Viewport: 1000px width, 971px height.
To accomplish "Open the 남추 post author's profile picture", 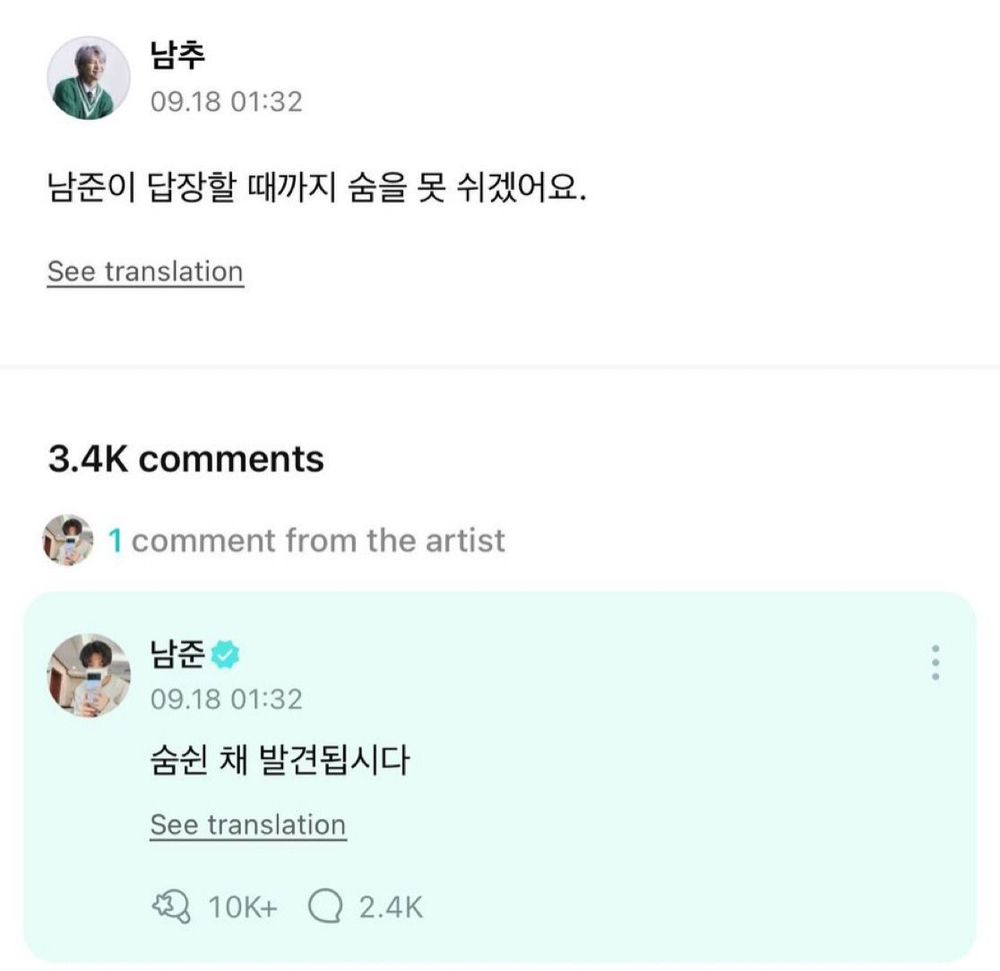I will coord(89,78).
